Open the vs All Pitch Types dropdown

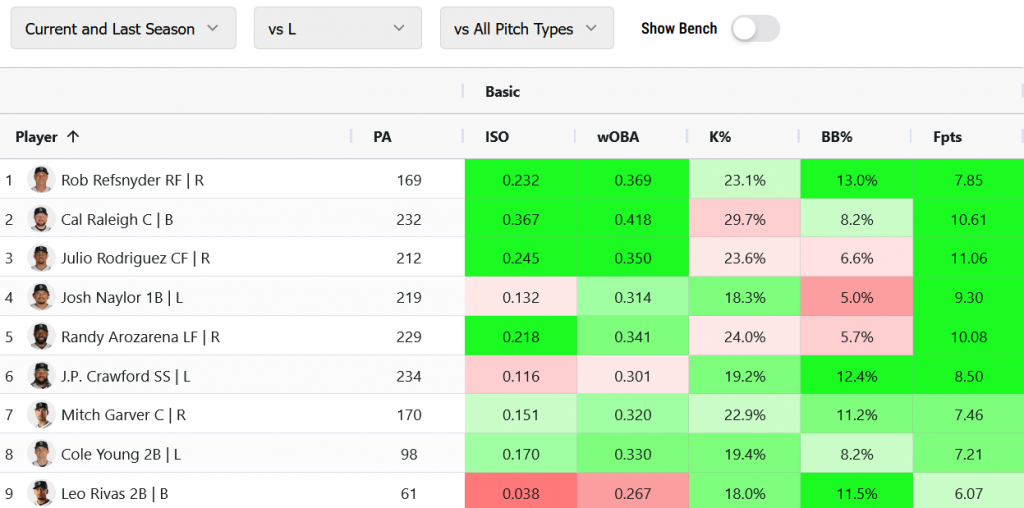[x=526, y=29]
